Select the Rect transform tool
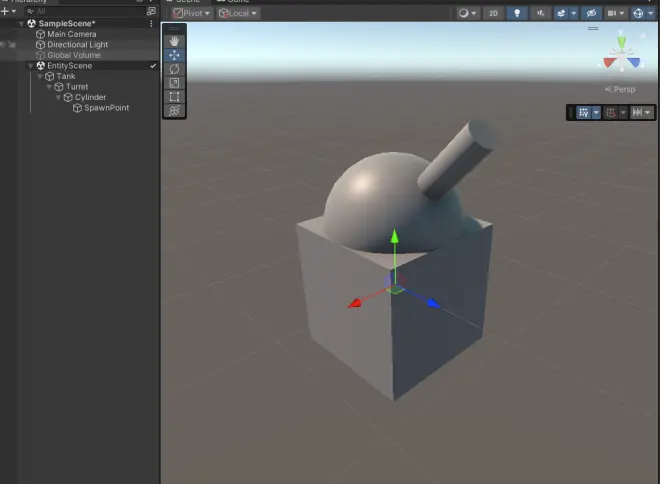 click(x=174, y=97)
